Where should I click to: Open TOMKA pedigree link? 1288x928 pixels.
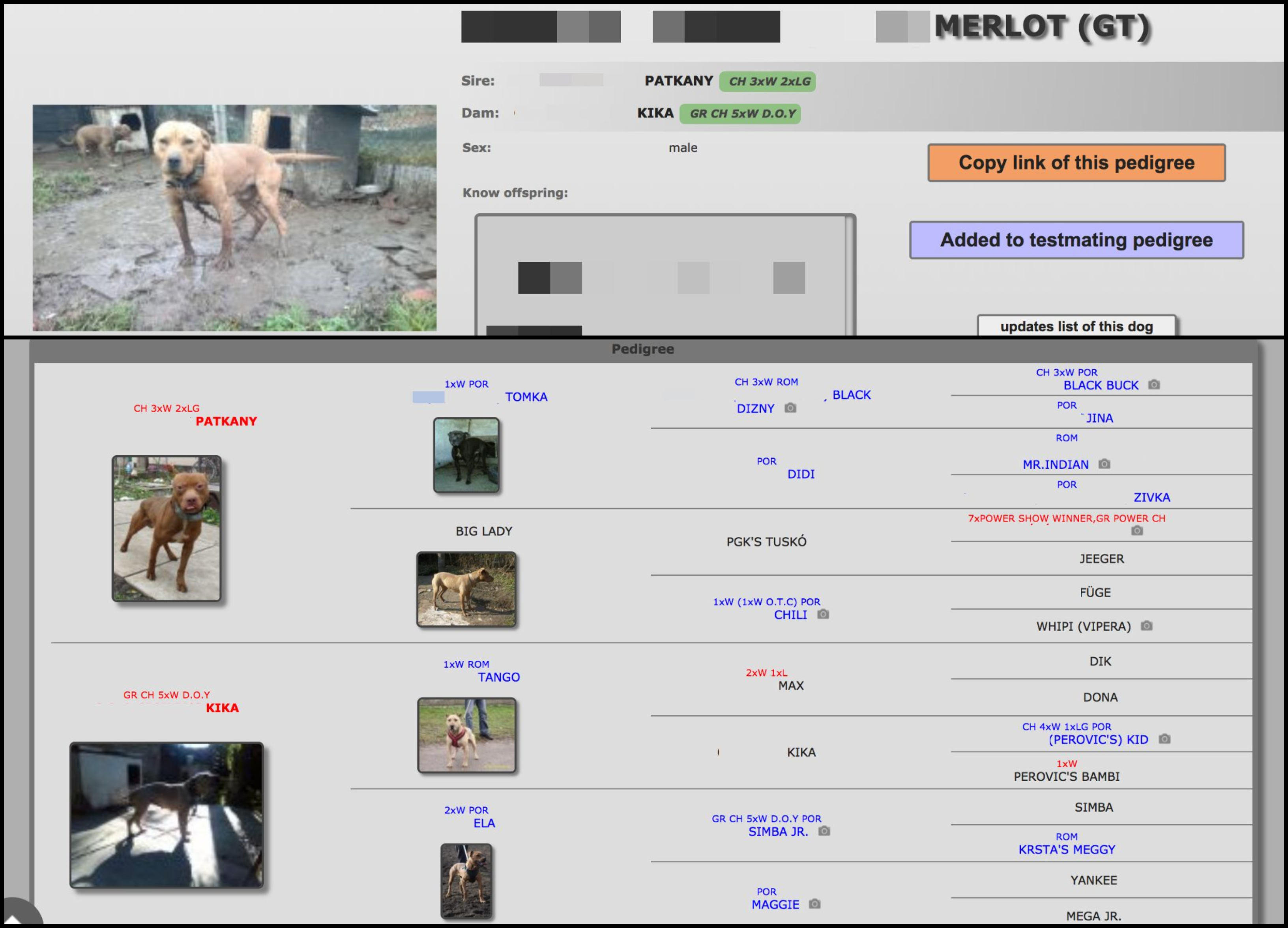click(x=526, y=397)
